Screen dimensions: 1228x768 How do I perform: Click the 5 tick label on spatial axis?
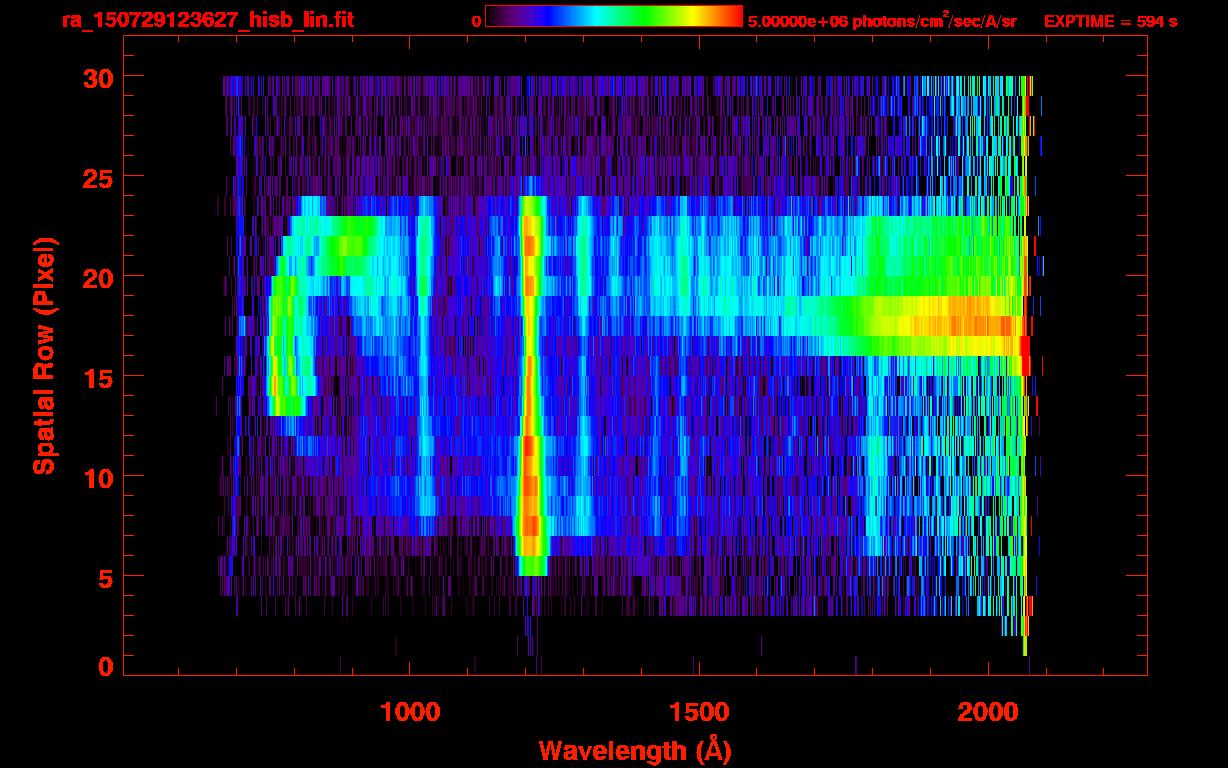(x=103, y=577)
